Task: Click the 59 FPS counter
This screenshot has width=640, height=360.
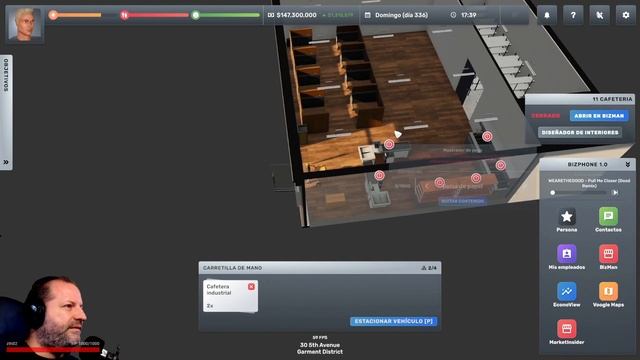Action: coord(320,338)
